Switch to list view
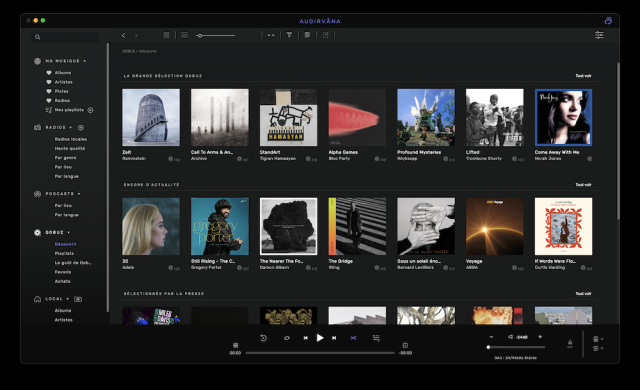The height and width of the screenshot is (390, 640). pyautogui.click(x=184, y=35)
